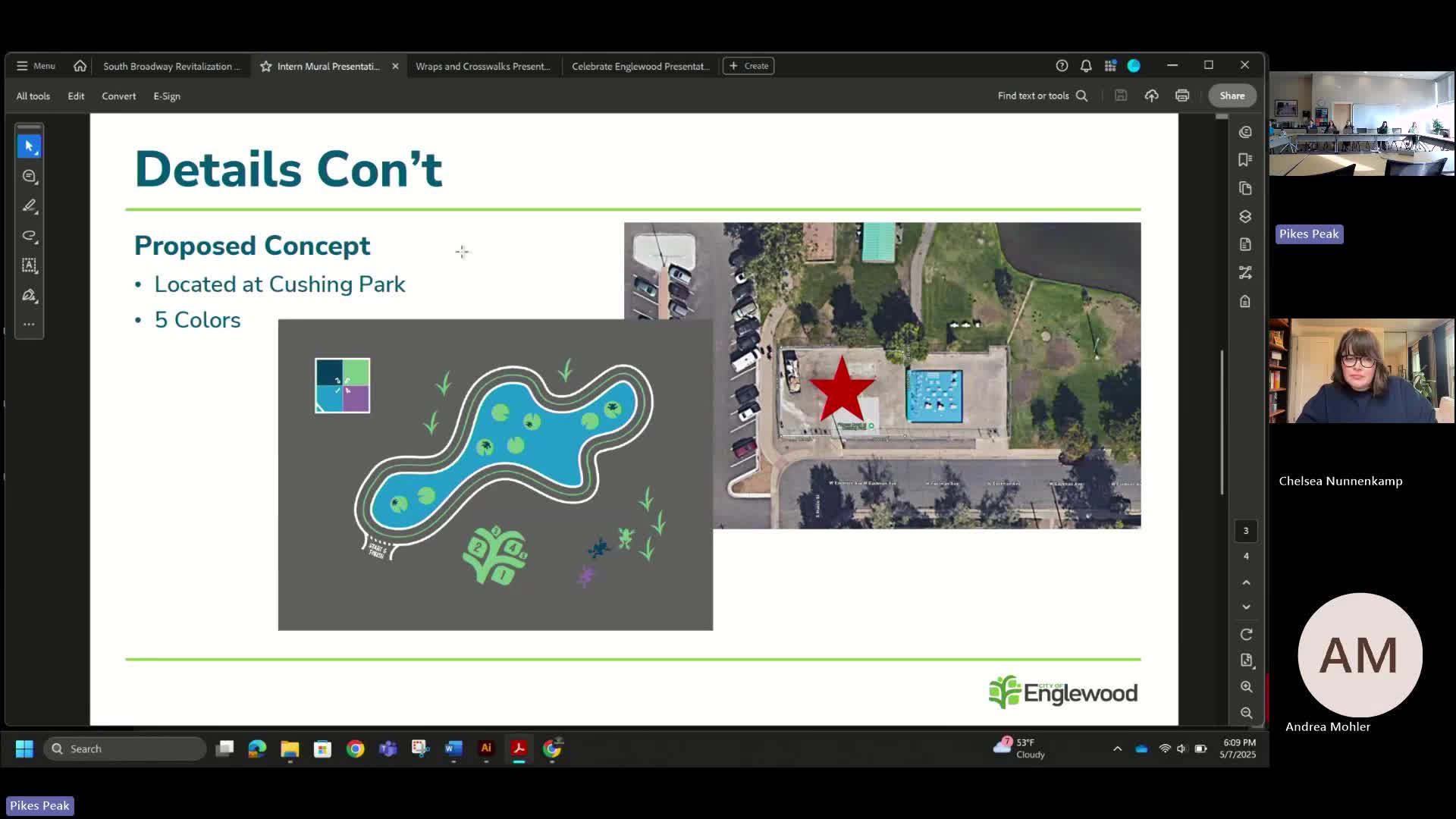This screenshot has width=1456, height=819.
Task: Switch to Wraps and Crosswalks Presentation tab
Action: tap(483, 66)
